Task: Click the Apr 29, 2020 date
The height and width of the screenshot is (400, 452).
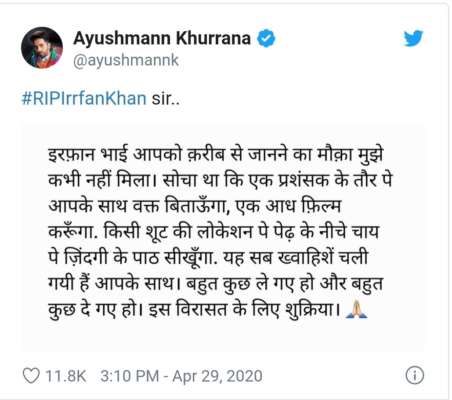Action: click(x=217, y=376)
